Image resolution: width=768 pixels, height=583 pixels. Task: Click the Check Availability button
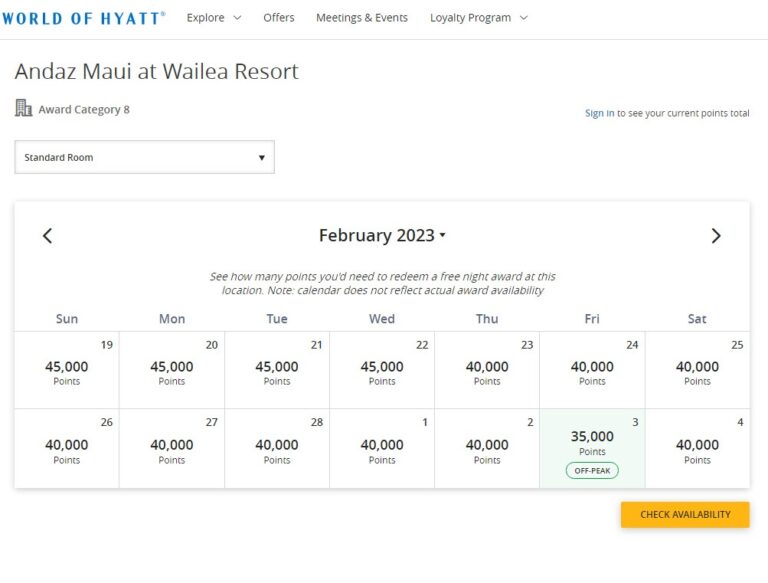pos(685,514)
